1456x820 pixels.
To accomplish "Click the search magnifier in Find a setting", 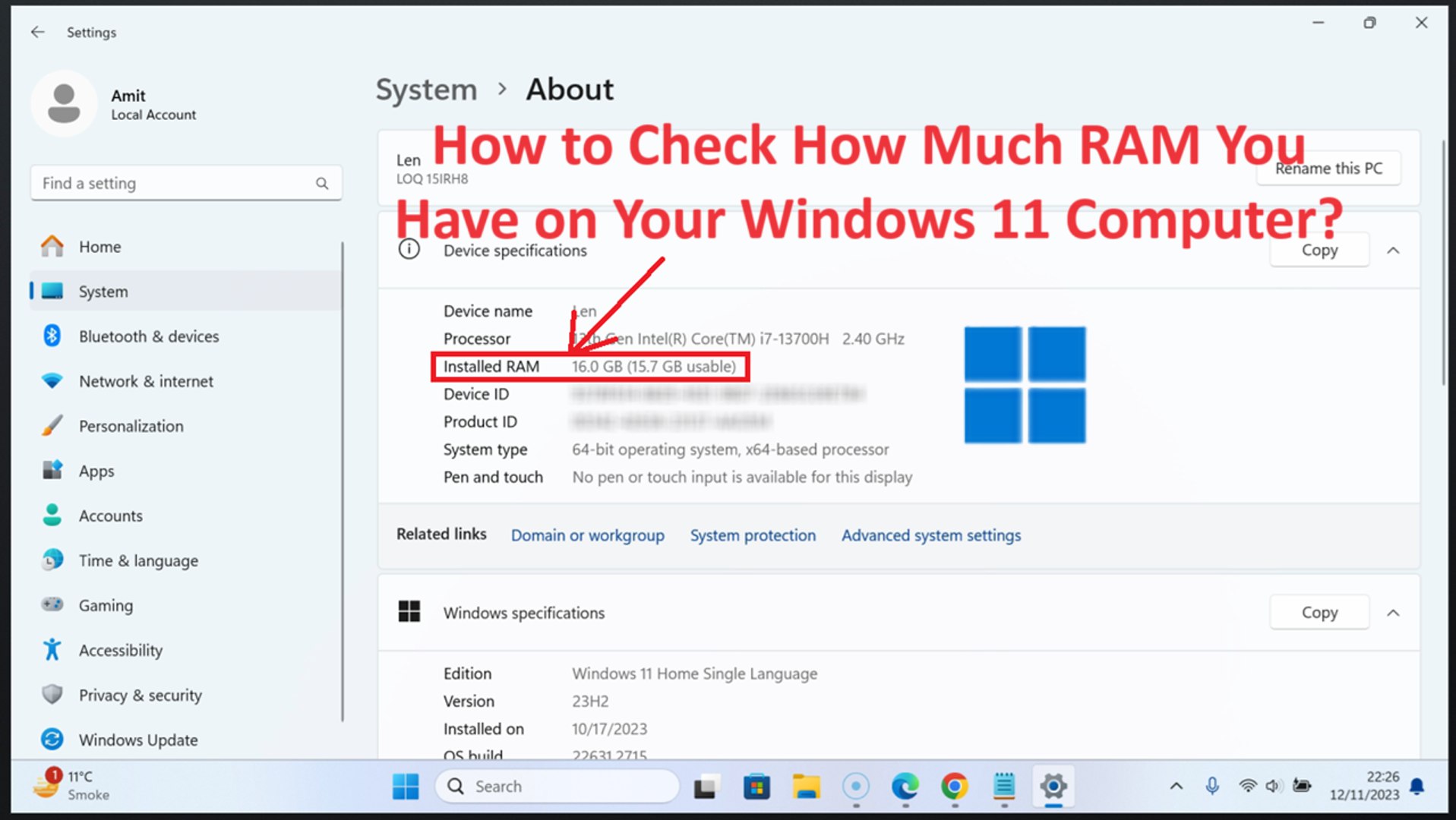I will pos(322,183).
